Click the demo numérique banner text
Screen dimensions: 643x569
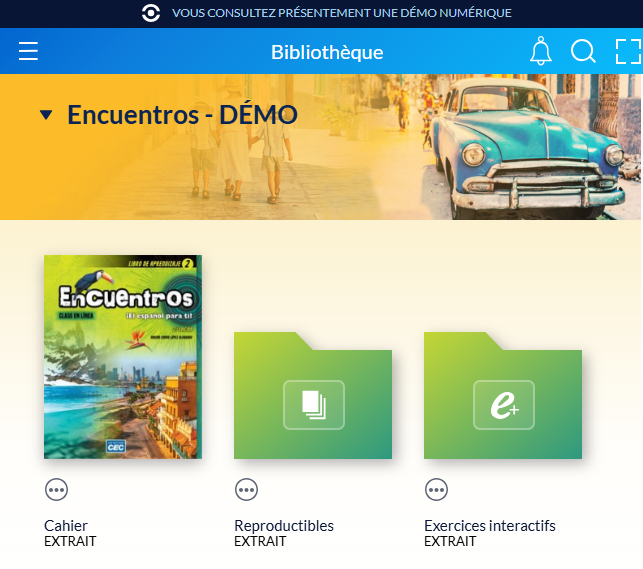(342, 13)
